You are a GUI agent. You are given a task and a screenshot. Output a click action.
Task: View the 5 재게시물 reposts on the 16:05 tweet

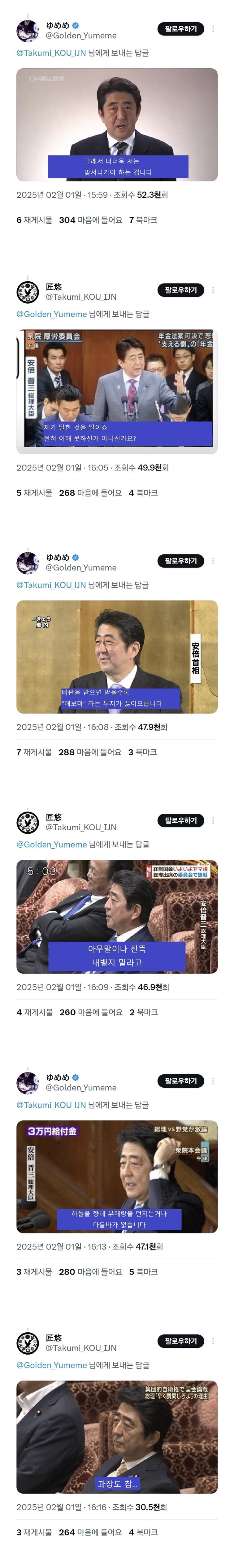click(34, 493)
